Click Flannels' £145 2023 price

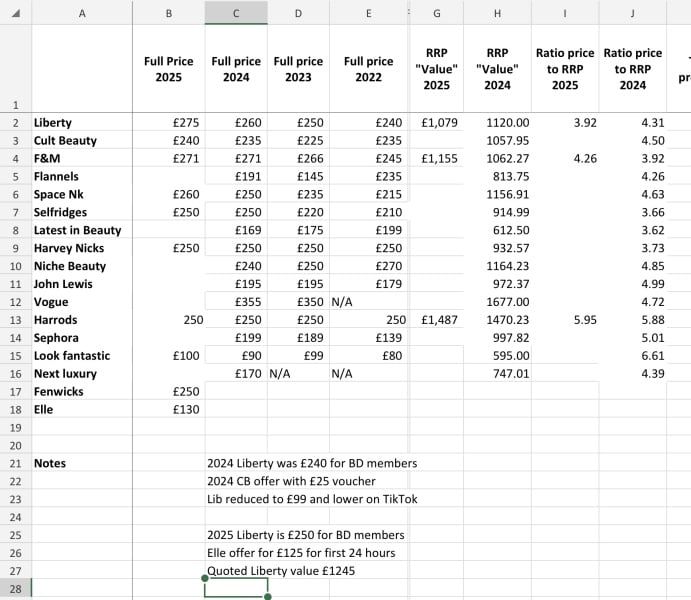298,176
